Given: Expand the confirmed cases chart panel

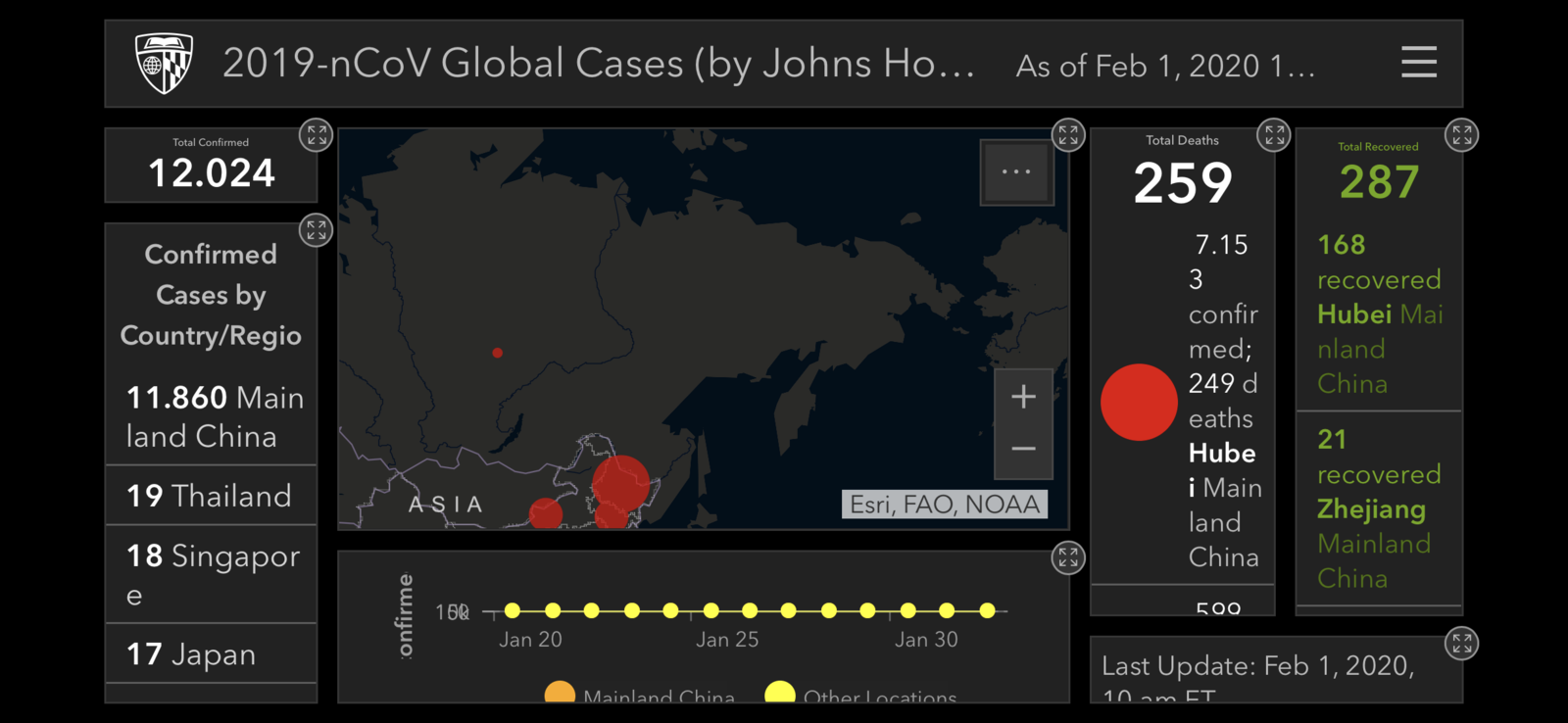Looking at the screenshot, I should click(x=1068, y=557).
